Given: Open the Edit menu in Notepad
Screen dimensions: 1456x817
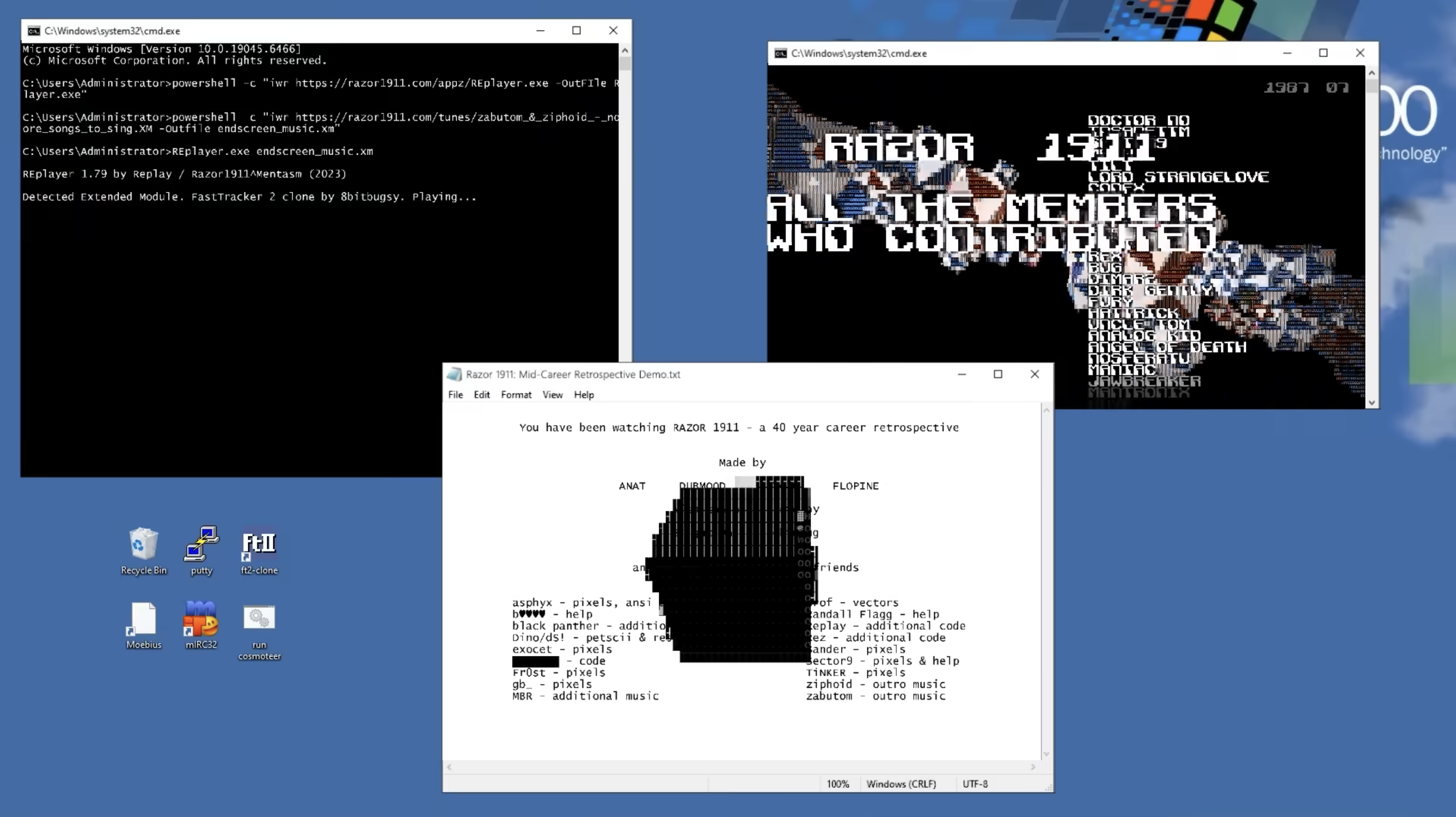Looking at the screenshot, I should click(481, 395).
